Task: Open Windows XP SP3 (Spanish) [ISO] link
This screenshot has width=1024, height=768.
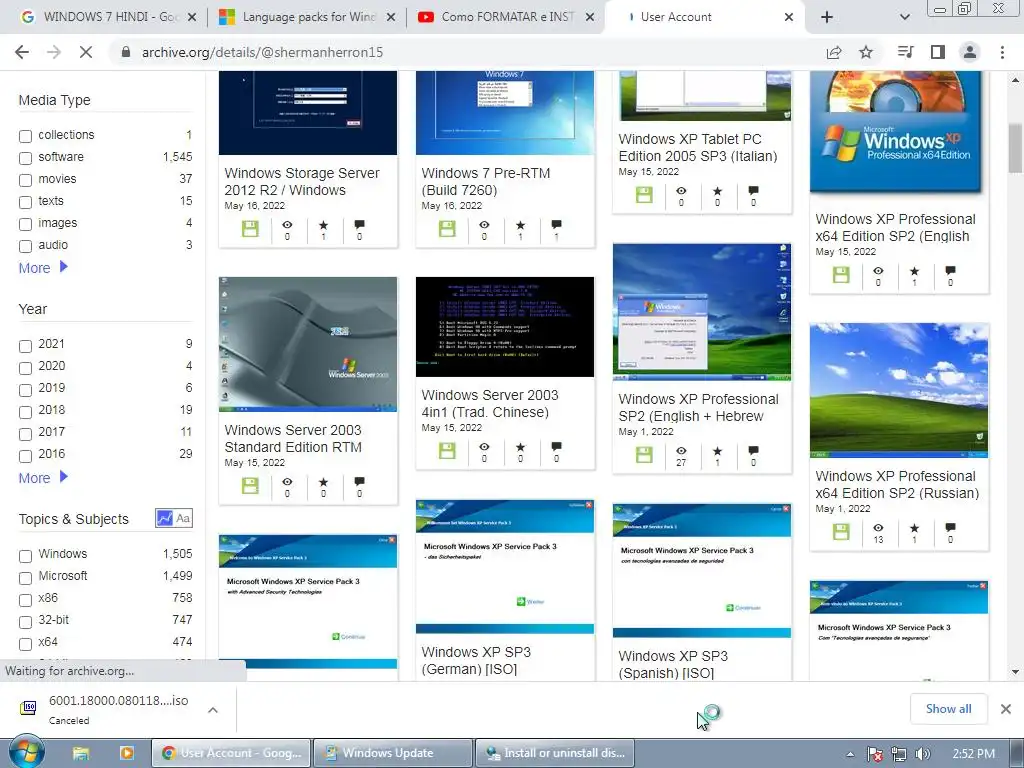Action: pos(673,664)
